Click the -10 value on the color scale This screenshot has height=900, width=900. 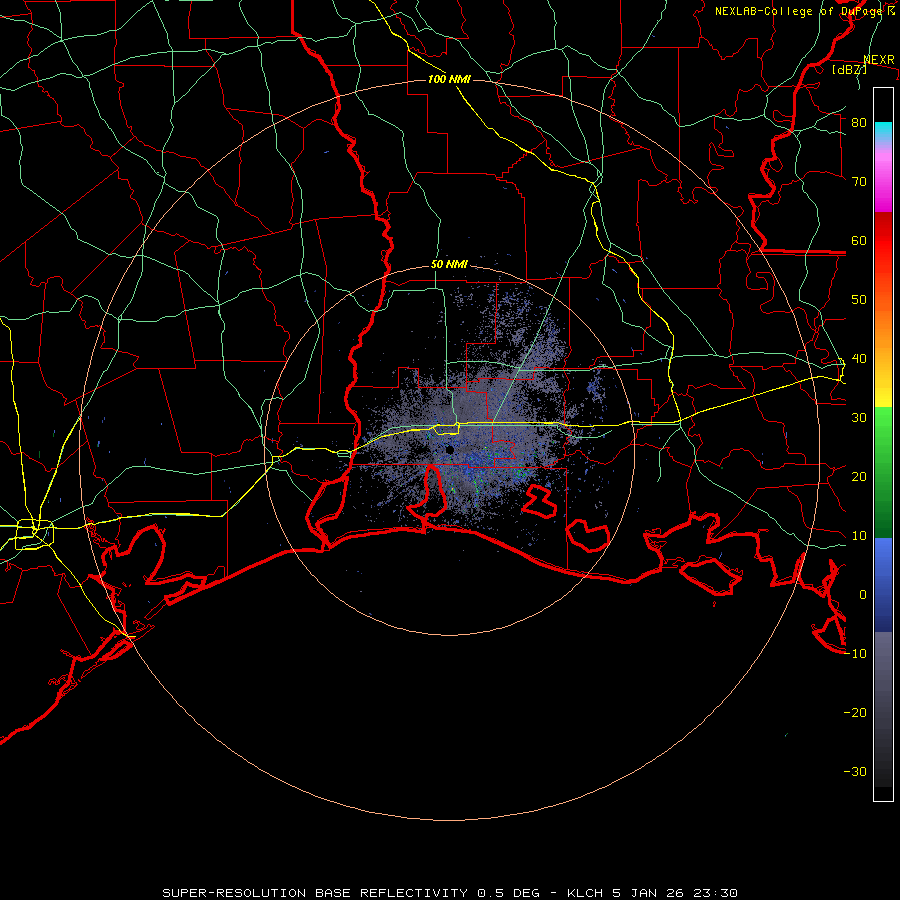pos(855,654)
